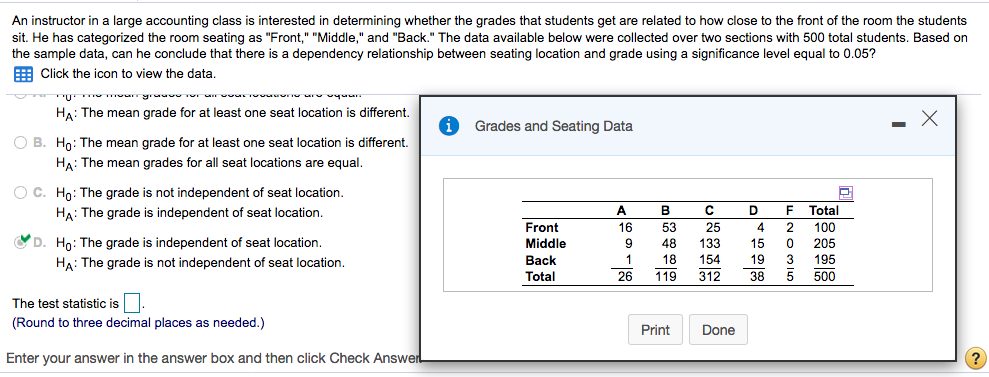Click the copy-table icon above the data table
Image resolution: width=989 pixels, height=377 pixels.
(x=845, y=192)
